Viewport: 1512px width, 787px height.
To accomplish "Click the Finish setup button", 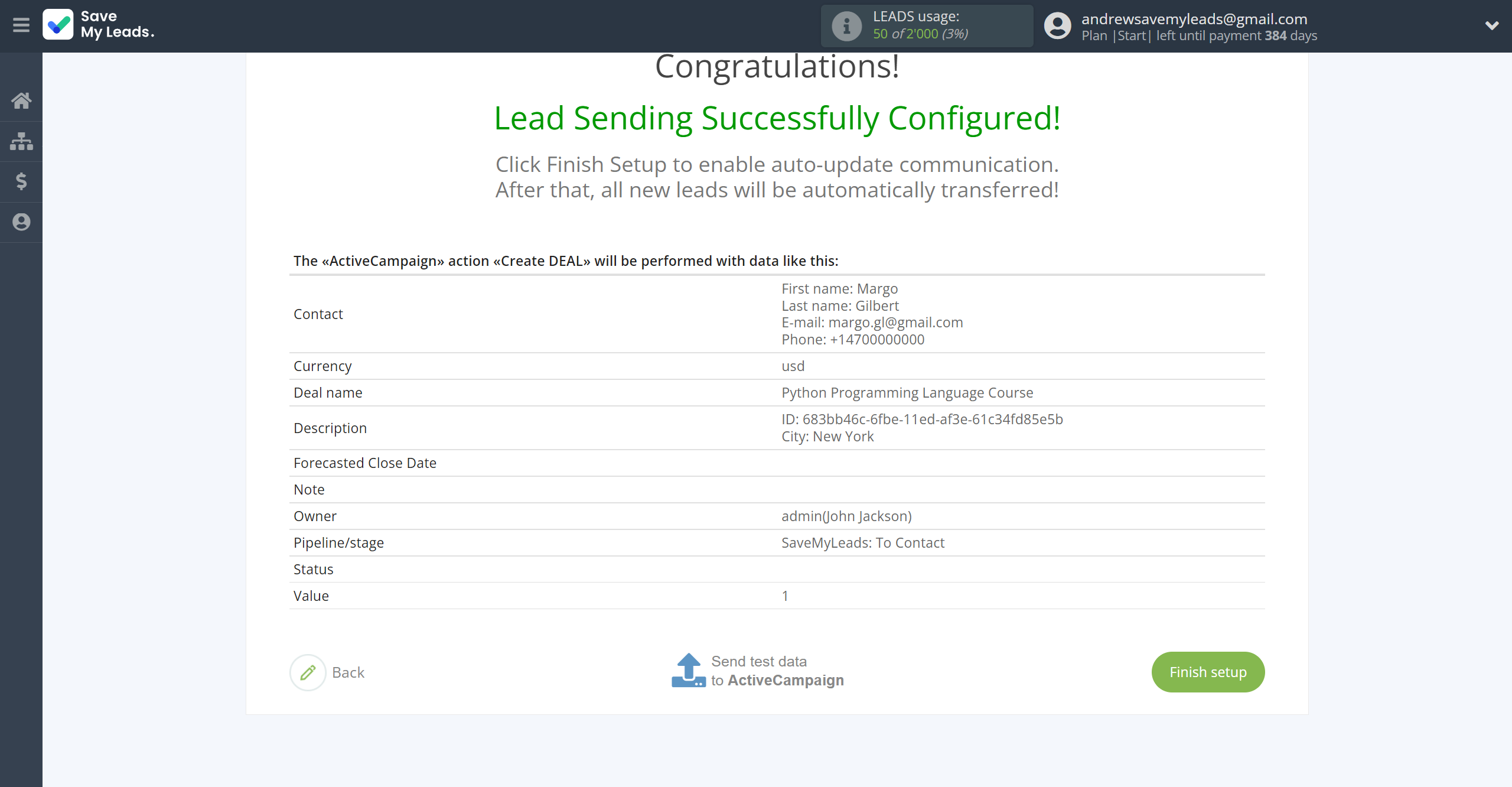I will pos(1208,672).
